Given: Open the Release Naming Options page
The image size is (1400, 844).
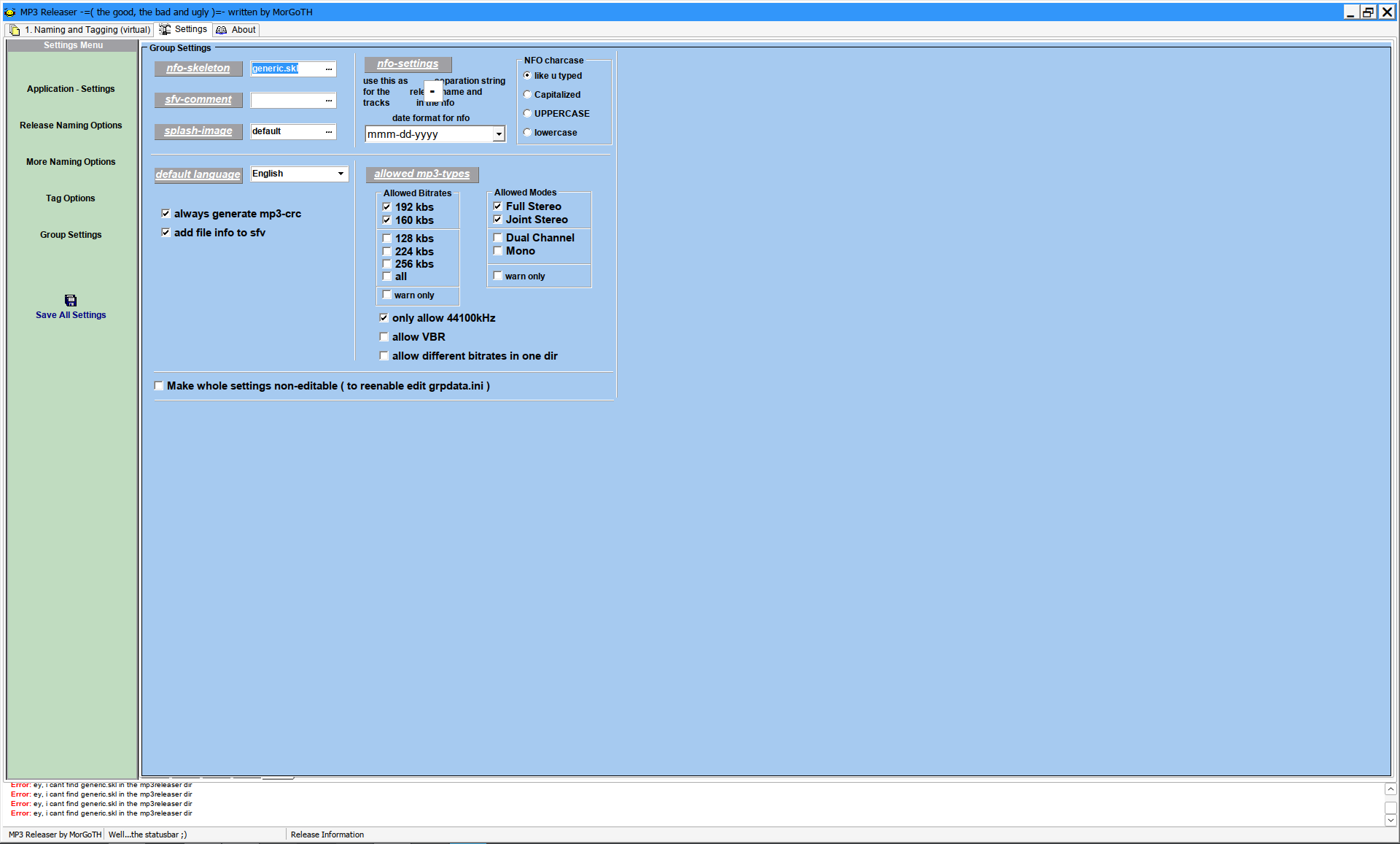Looking at the screenshot, I should (71, 125).
